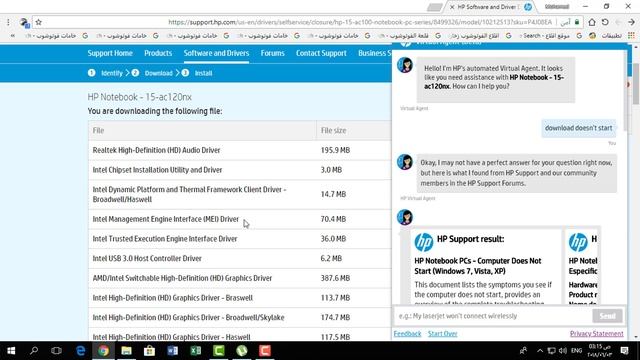
Task: Select Software and Drivers navigation tab
Action: point(216,53)
